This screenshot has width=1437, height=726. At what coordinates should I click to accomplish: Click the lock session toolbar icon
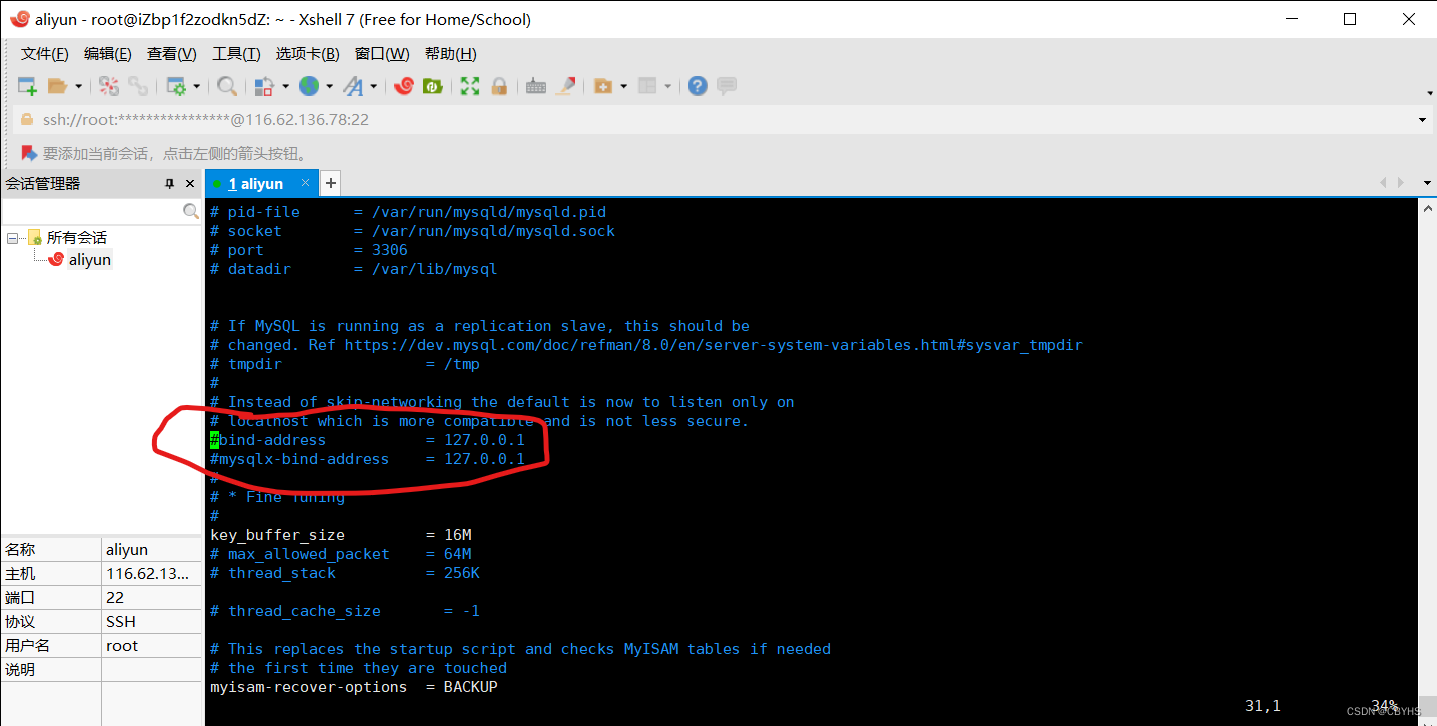[x=498, y=86]
